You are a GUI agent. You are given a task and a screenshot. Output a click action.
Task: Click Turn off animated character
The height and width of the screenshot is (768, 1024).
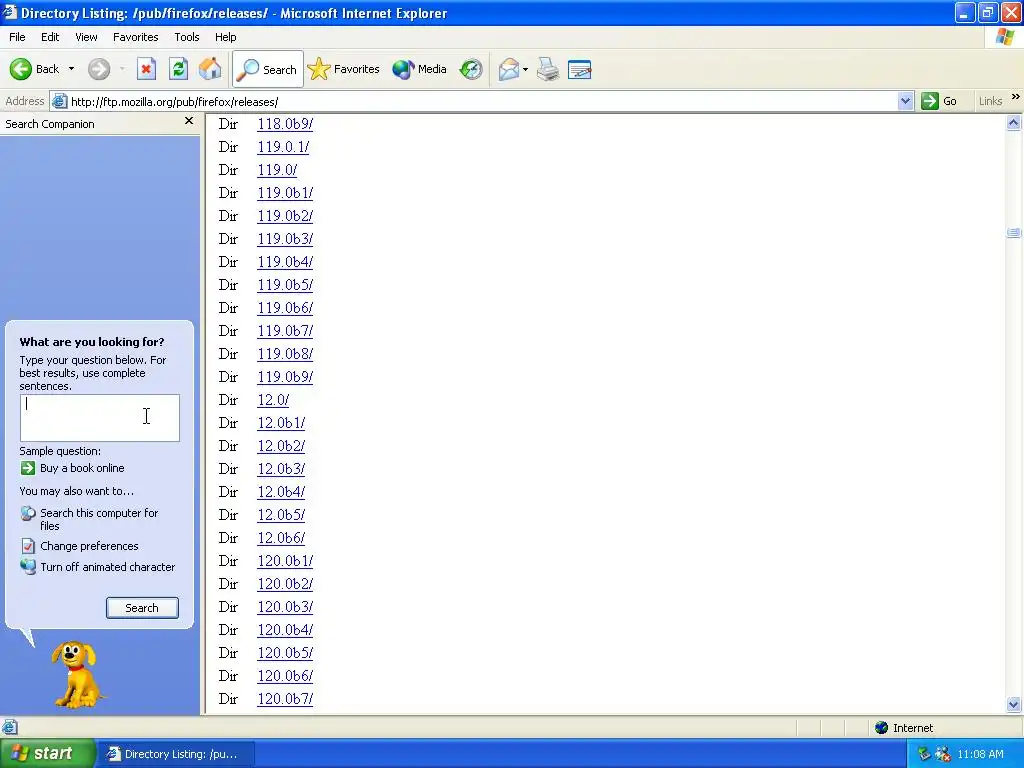pos(108,567)
